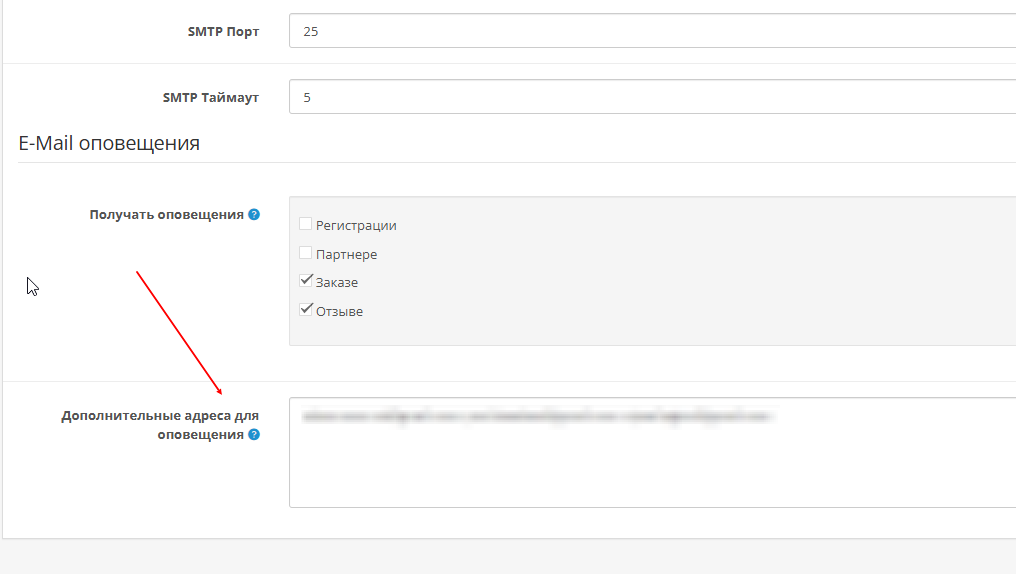Uncheck the Заказе notification checkbox
Image resolution: width=1016 pixels, height=574 pixels.
point(306,281)
